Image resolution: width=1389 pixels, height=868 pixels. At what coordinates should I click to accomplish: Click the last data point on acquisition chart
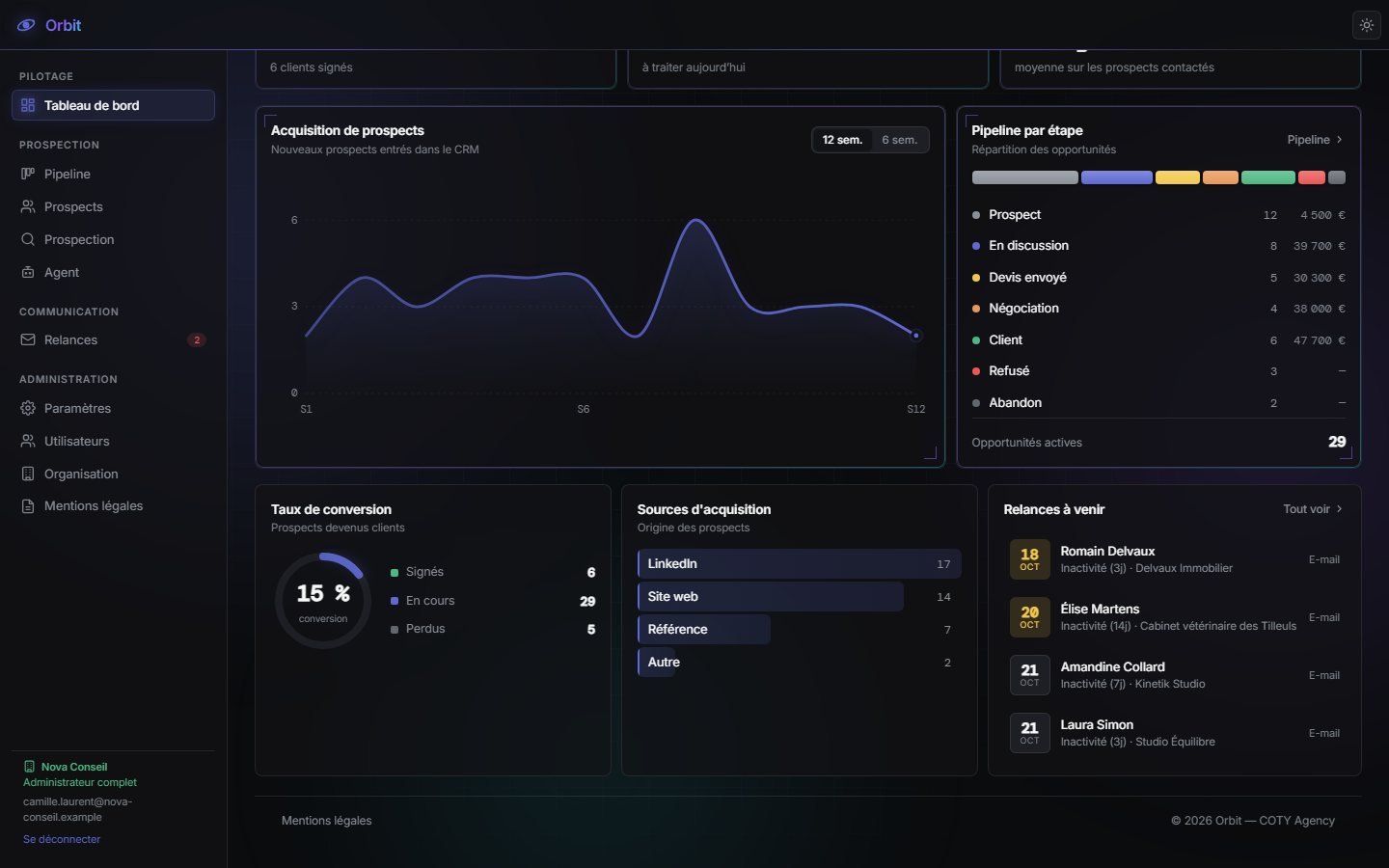coord(915,336)
